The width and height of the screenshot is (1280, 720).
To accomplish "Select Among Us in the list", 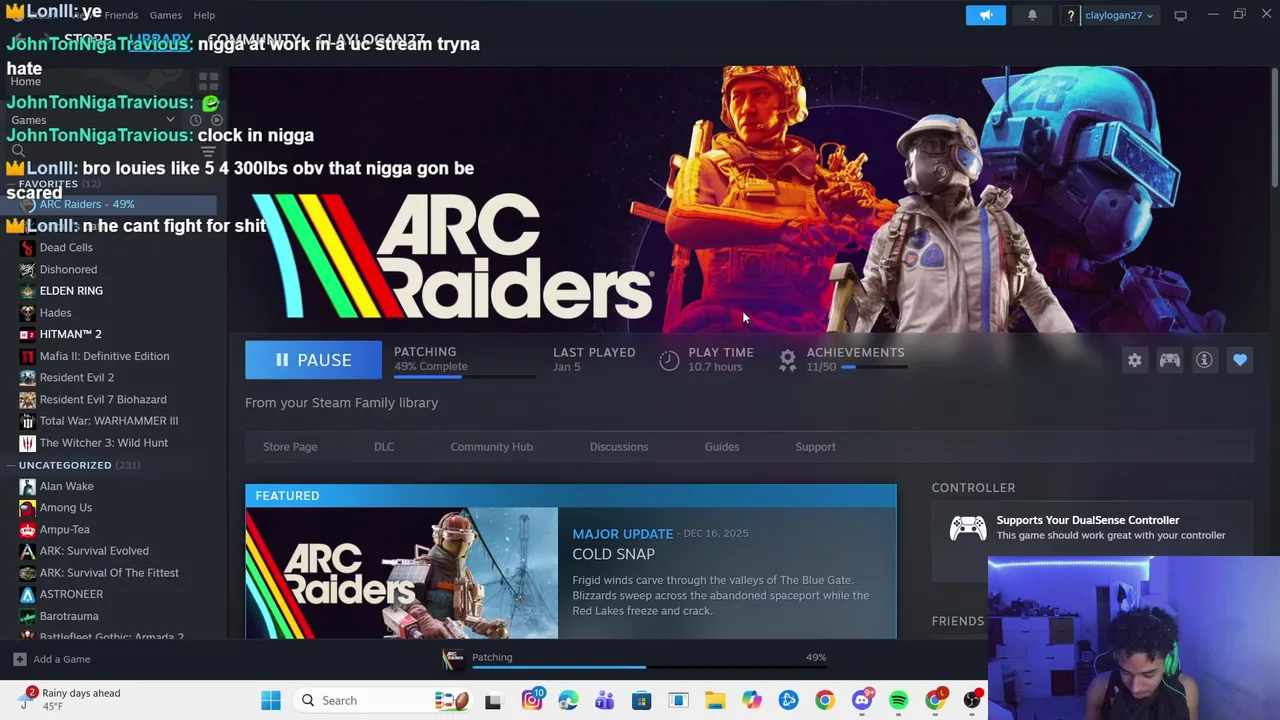I will tap(65, 508).
